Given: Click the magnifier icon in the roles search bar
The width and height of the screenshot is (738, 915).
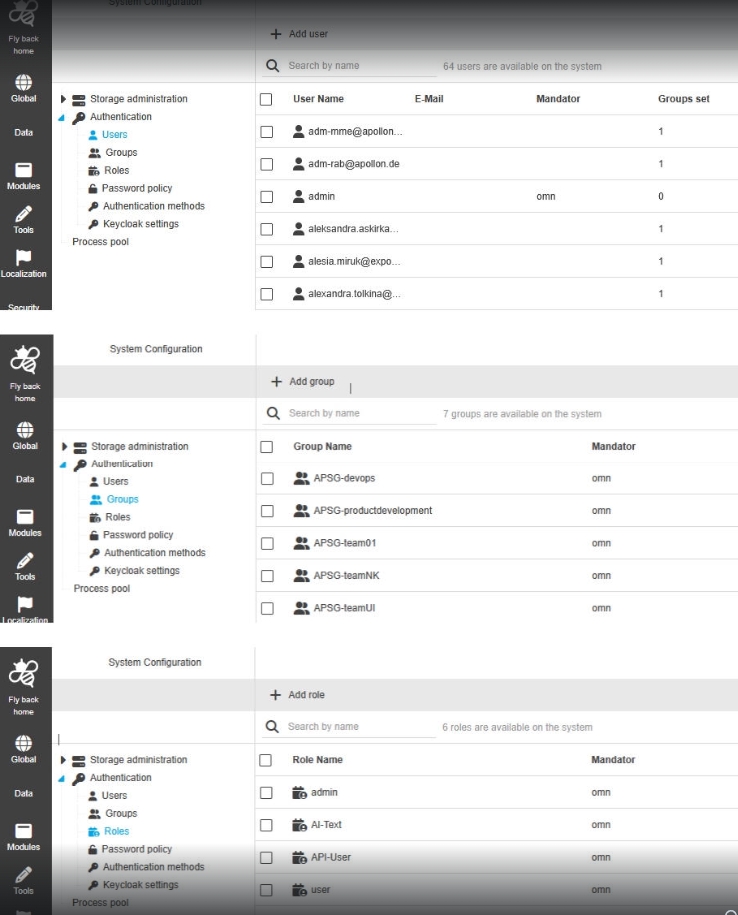Looking at the screenshot, I should click(273, 727).
